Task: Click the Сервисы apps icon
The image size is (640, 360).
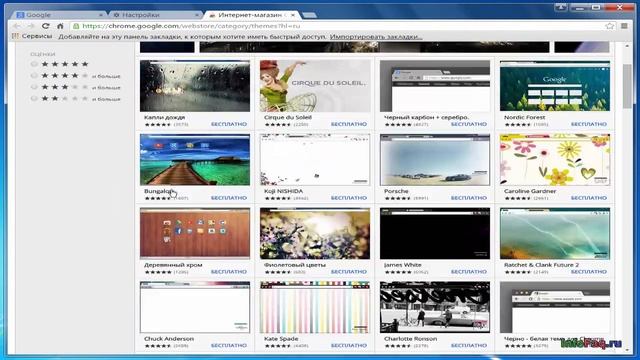Action: (x=16, y=36)
